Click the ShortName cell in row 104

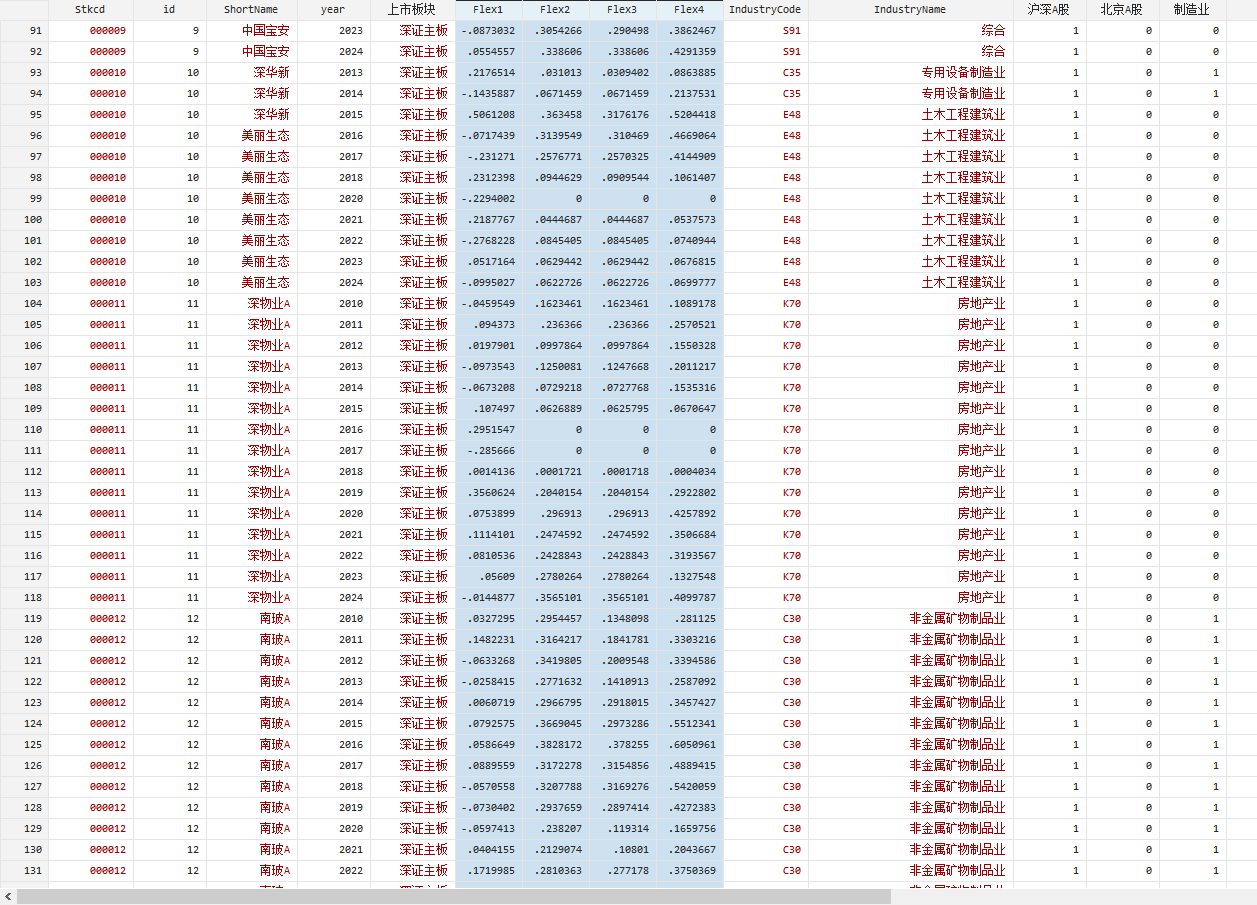pos(268,303)
